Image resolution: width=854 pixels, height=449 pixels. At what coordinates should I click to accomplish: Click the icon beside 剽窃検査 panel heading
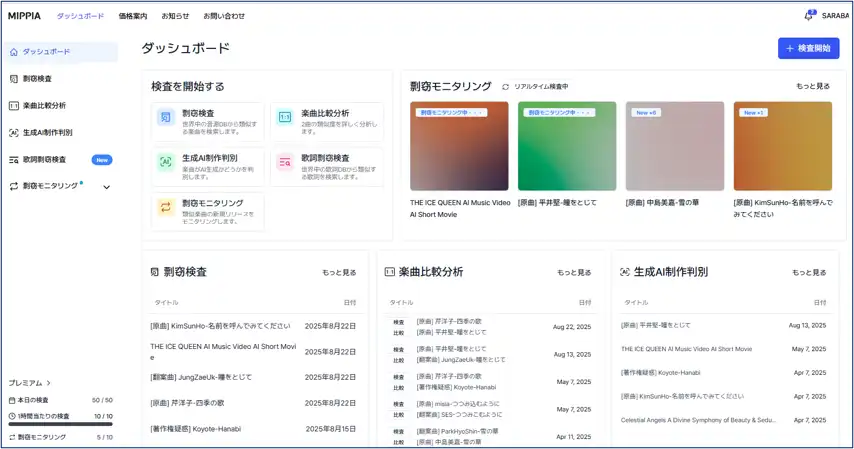tap(155, 272)
